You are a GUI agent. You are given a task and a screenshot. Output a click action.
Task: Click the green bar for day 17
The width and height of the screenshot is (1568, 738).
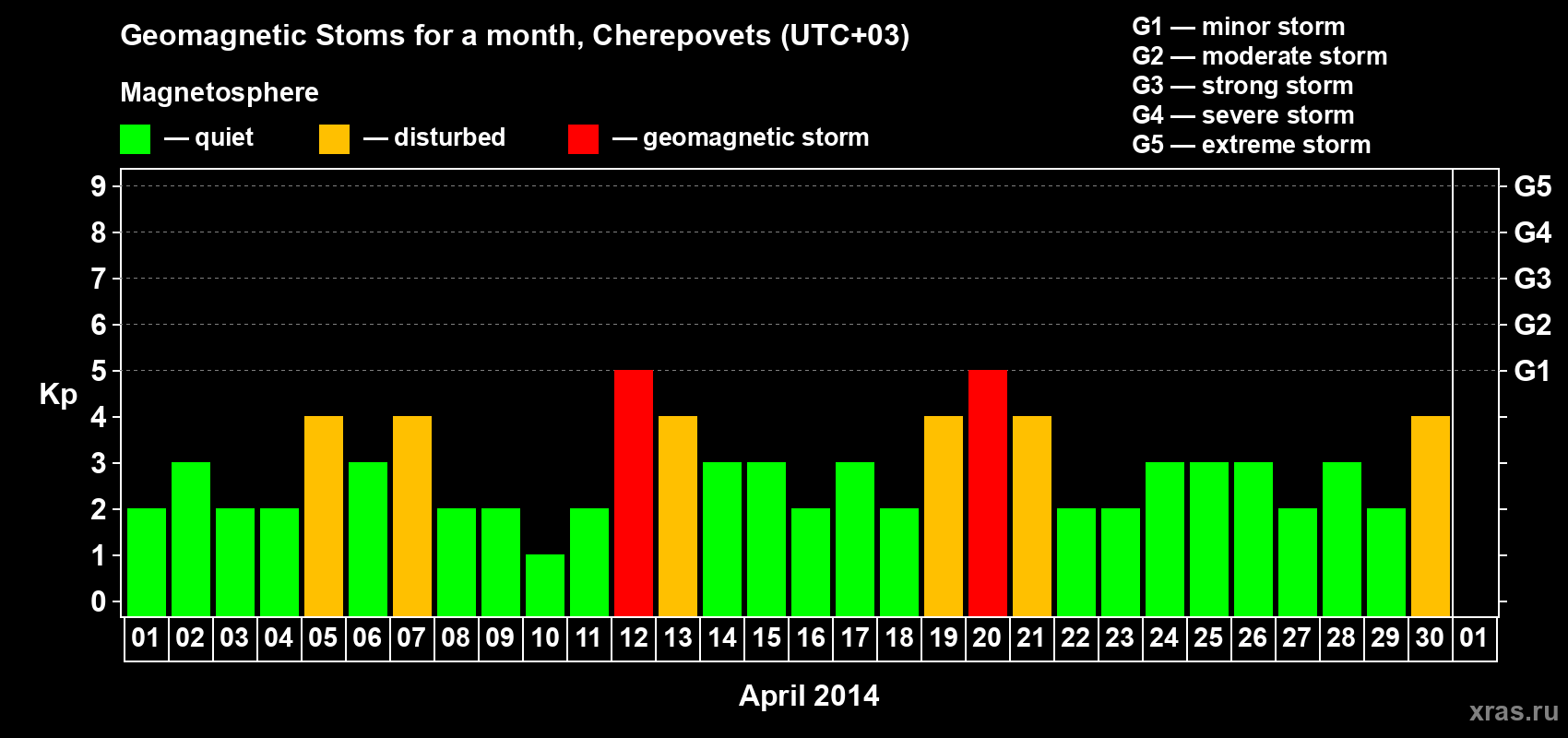pyautogui.click(x=855, y=540)
